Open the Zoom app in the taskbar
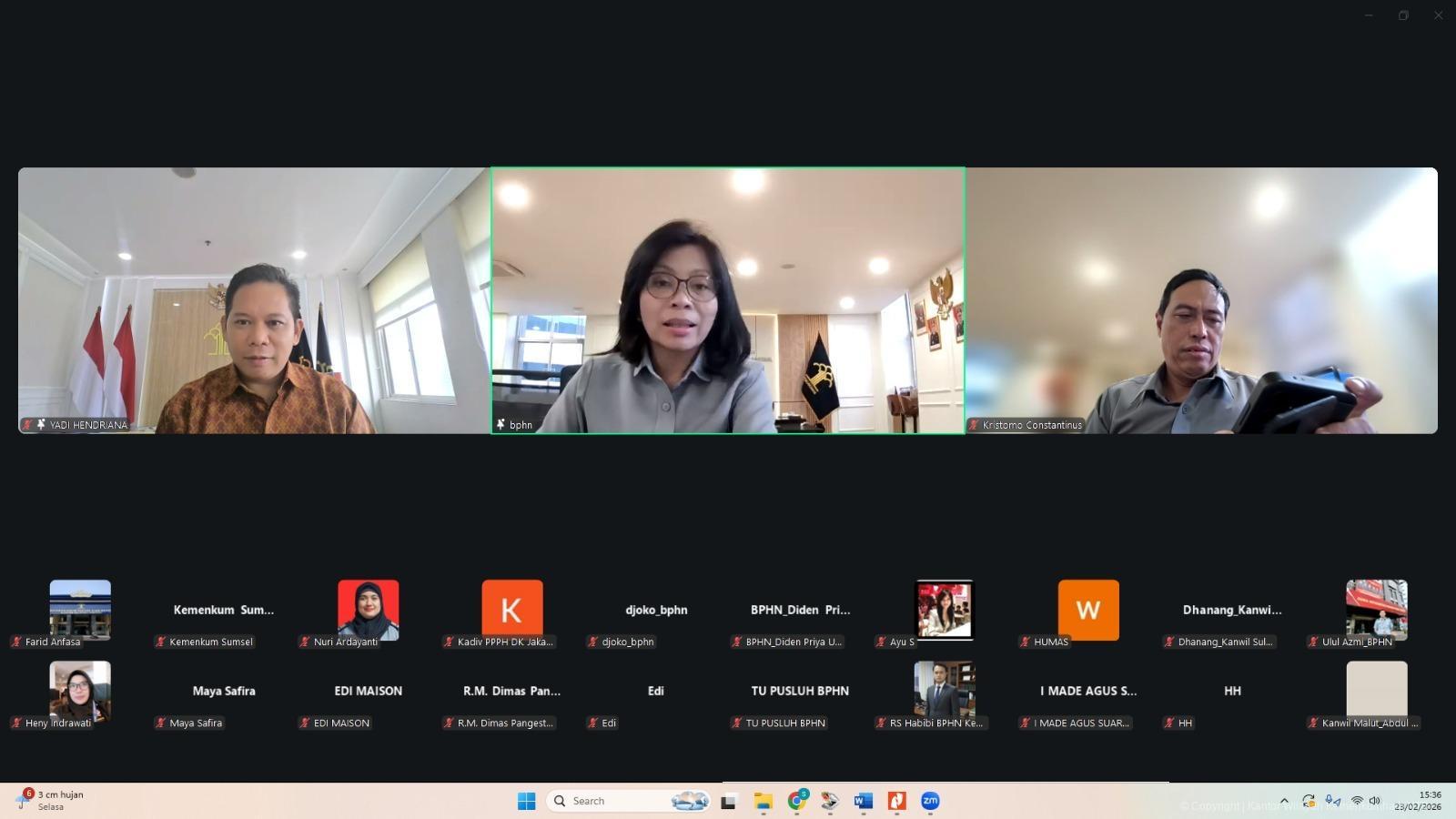 [929, 801]
